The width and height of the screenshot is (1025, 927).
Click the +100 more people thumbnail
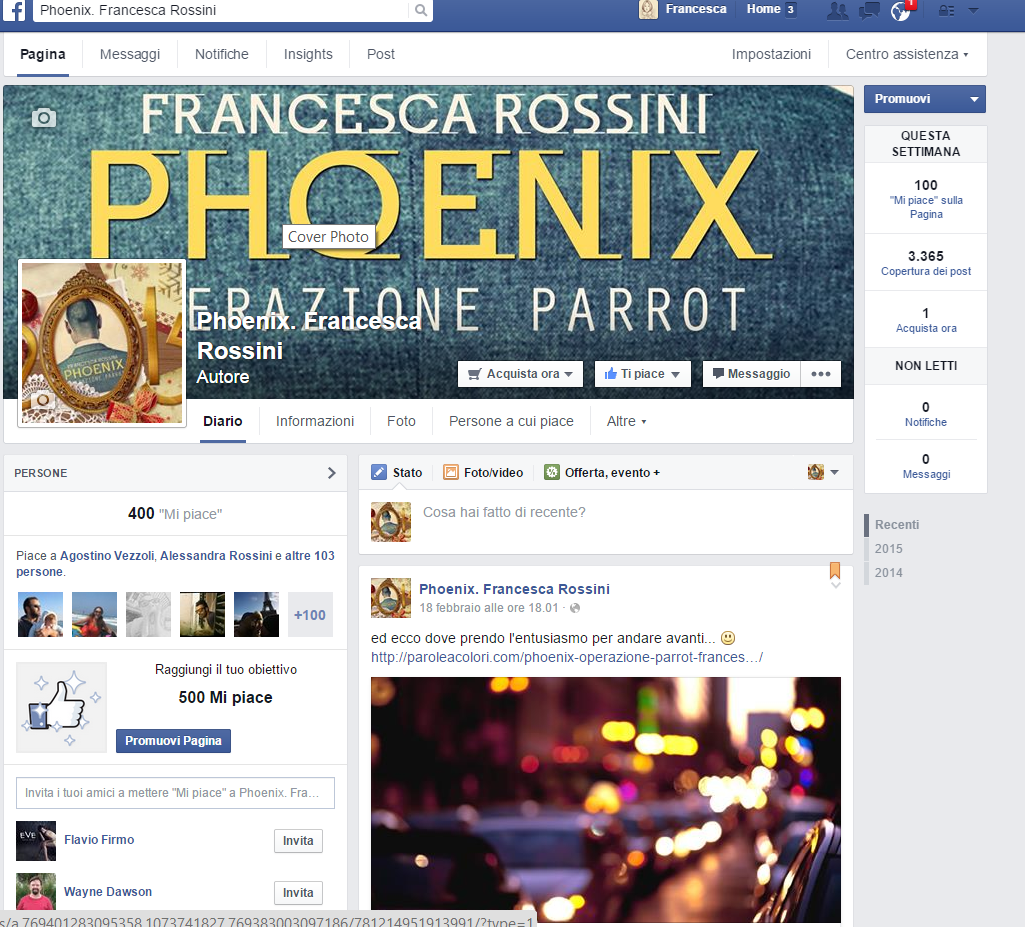tap(310, 615)
